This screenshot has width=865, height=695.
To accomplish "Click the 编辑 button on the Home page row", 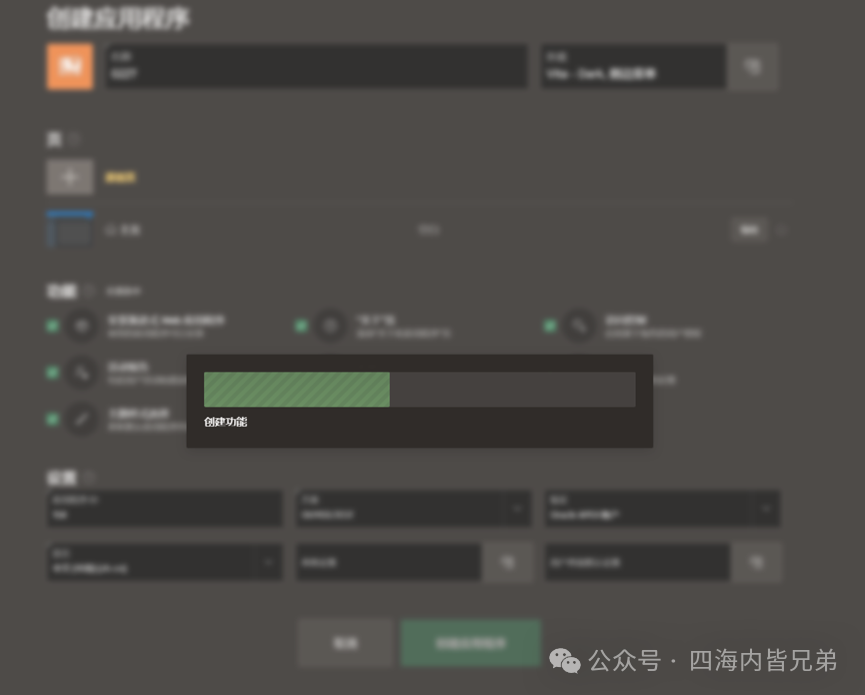I will point(749,229).
